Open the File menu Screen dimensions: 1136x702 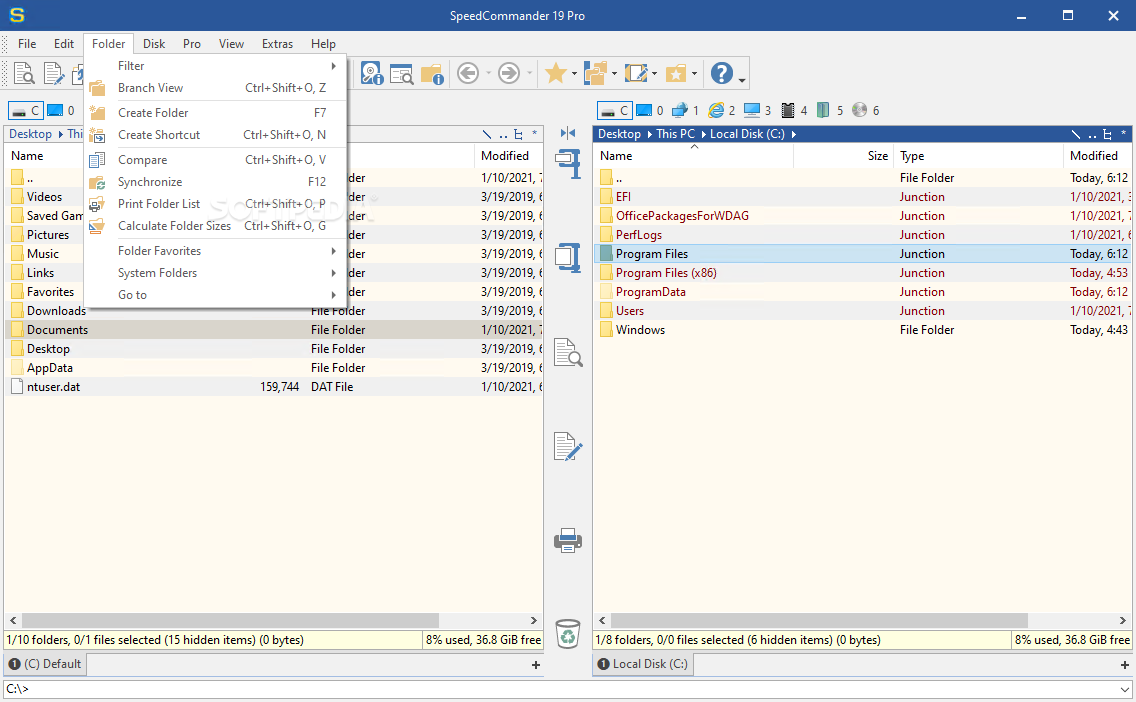[27, 43]
